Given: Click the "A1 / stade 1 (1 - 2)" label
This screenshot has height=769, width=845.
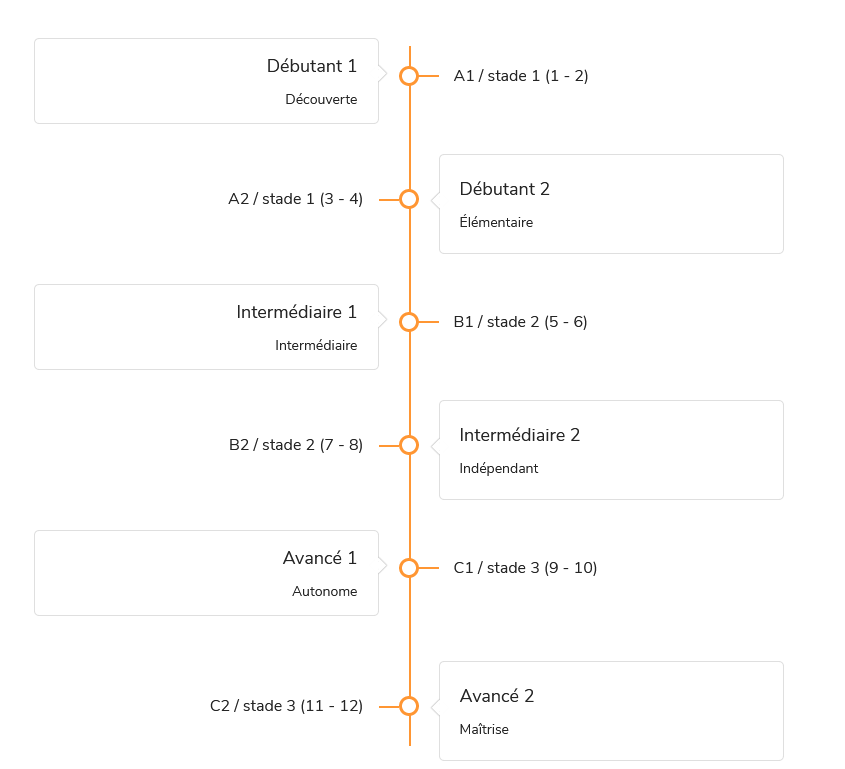Looking at the screenshot, I should point(521,76).
